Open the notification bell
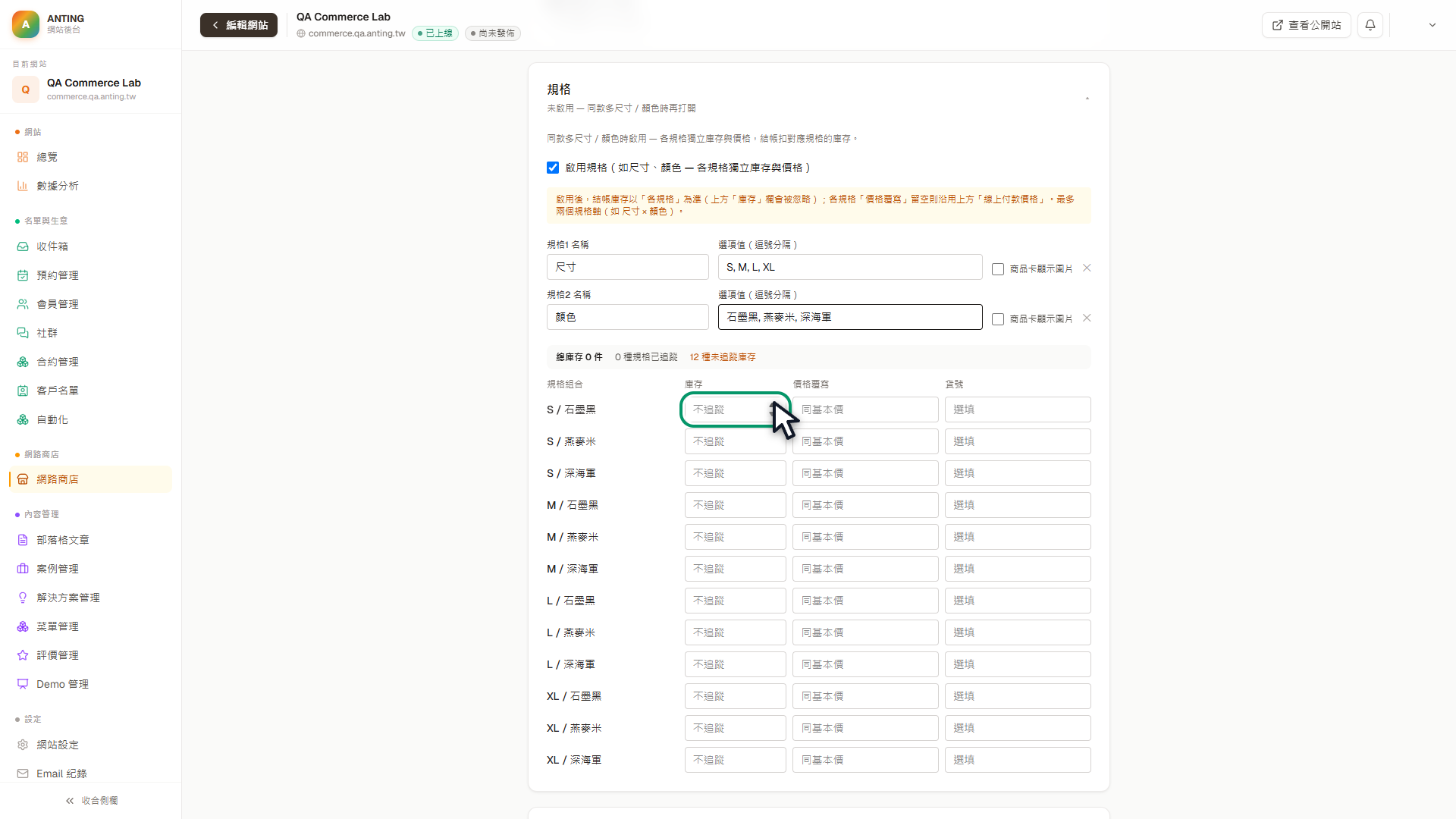1456x819 pixels. coord(1370,25)
